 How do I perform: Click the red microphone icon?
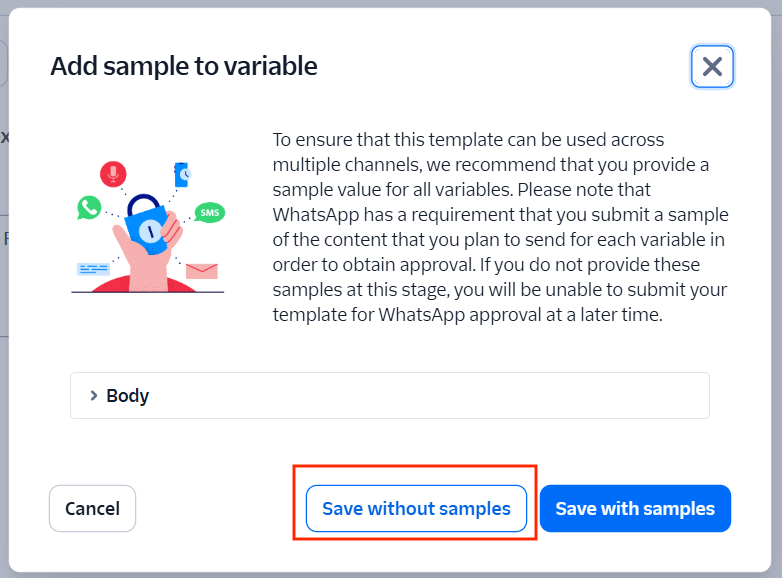point(113,174)
